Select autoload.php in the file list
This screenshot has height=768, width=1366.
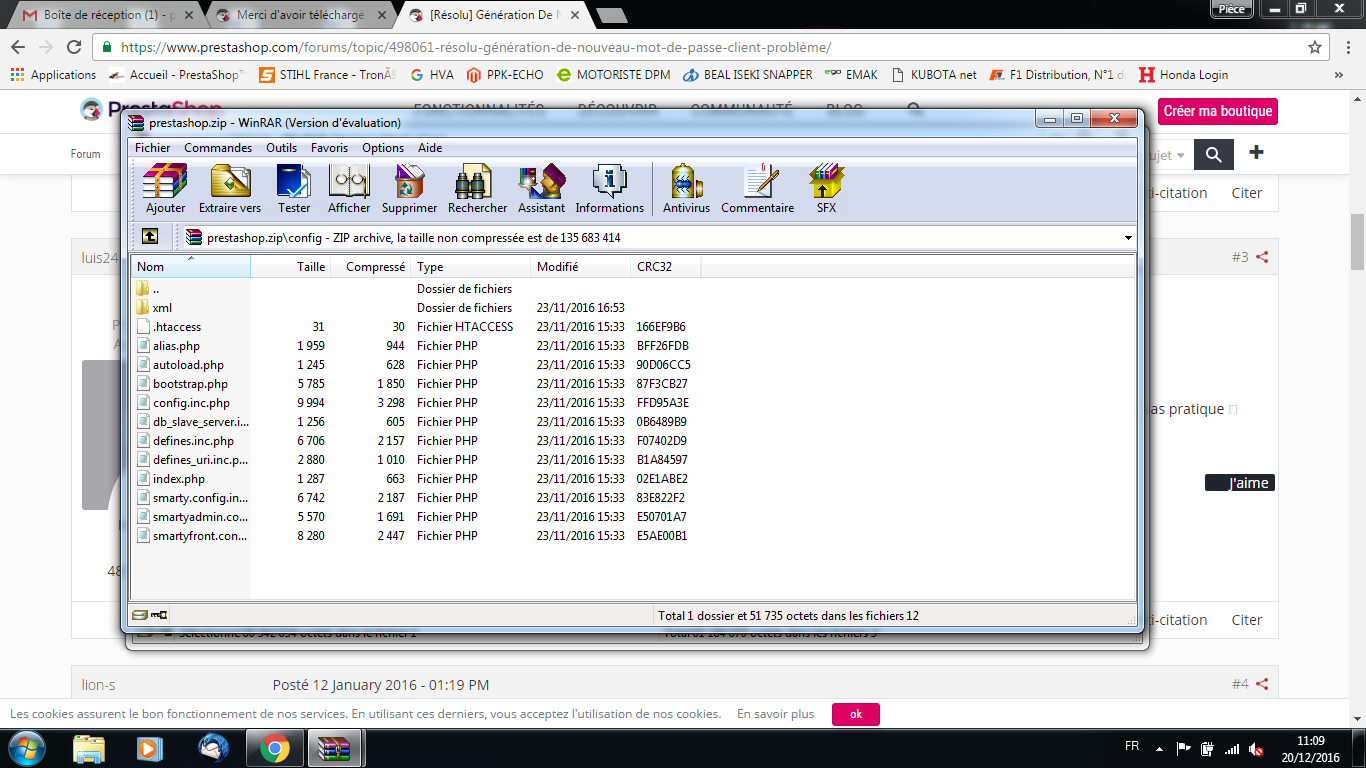[188, 365]
